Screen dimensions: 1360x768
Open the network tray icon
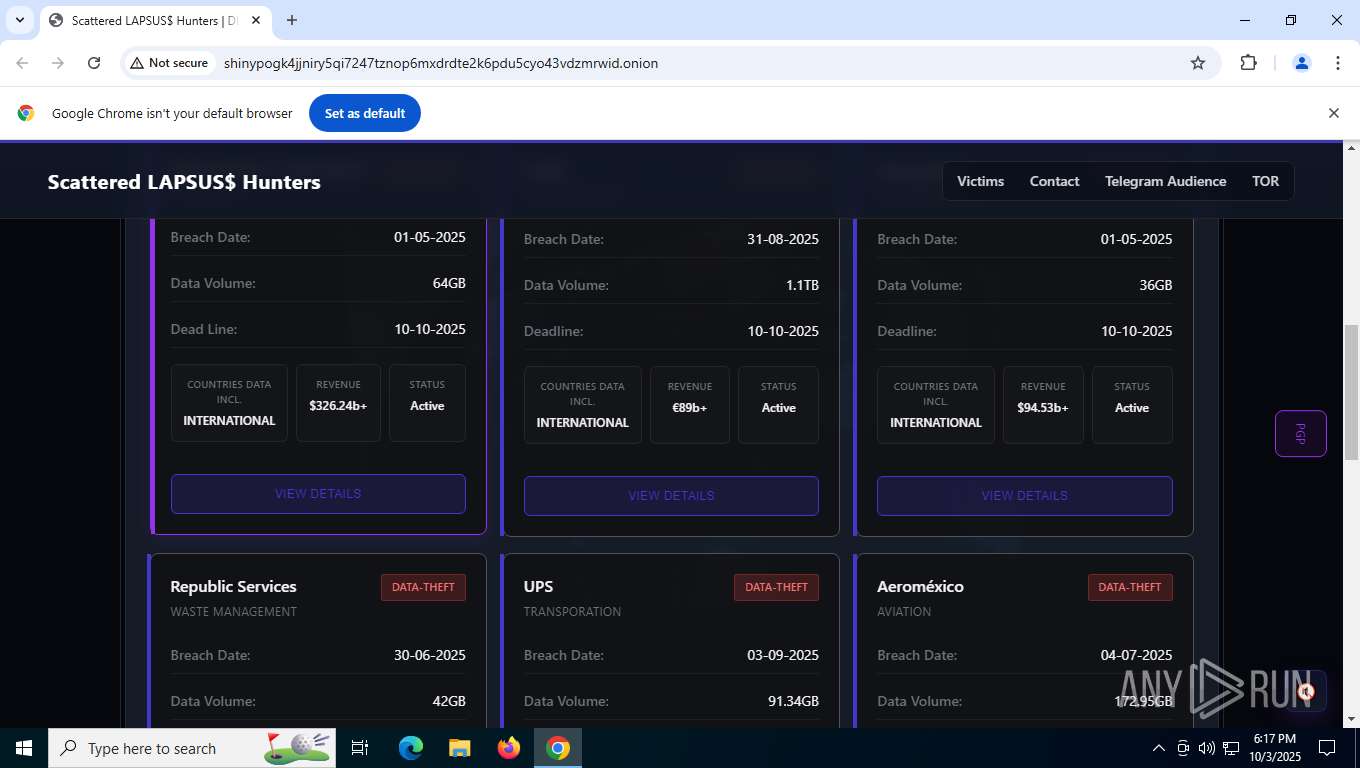(x=1230, y=748)
